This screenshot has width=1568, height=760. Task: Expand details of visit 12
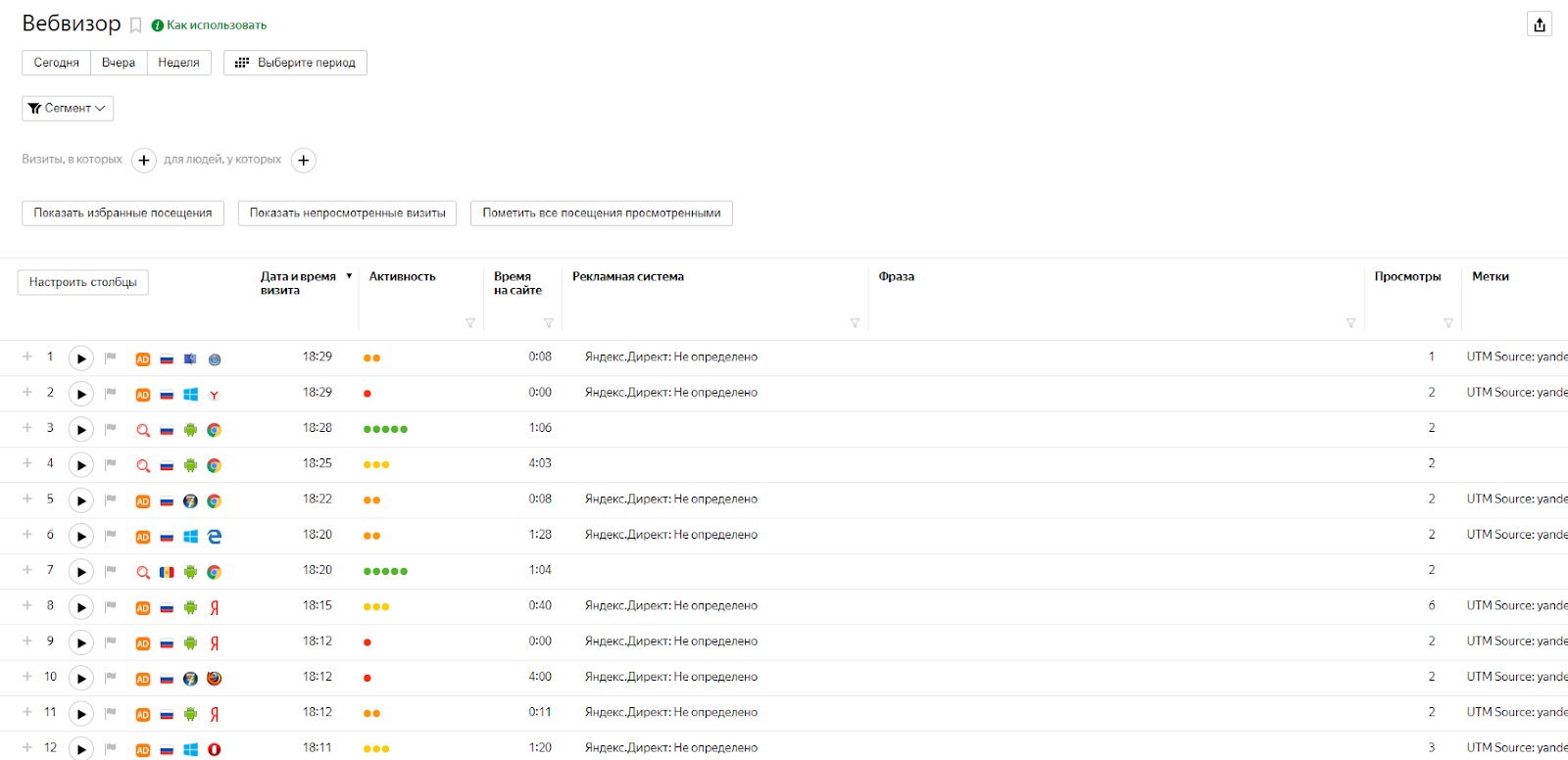pos(27,747)
